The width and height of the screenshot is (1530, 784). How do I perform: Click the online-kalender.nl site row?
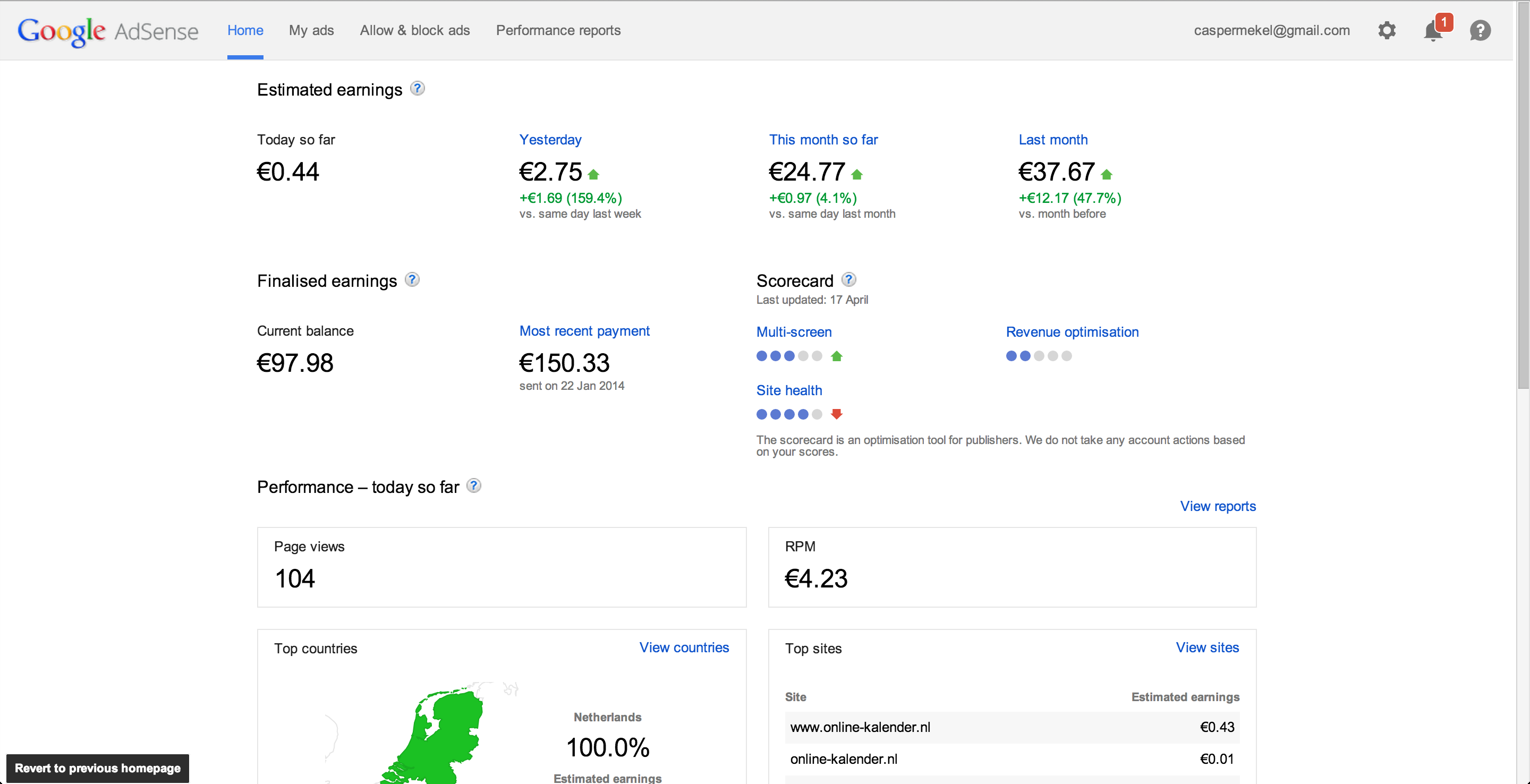coord(1012,759)
